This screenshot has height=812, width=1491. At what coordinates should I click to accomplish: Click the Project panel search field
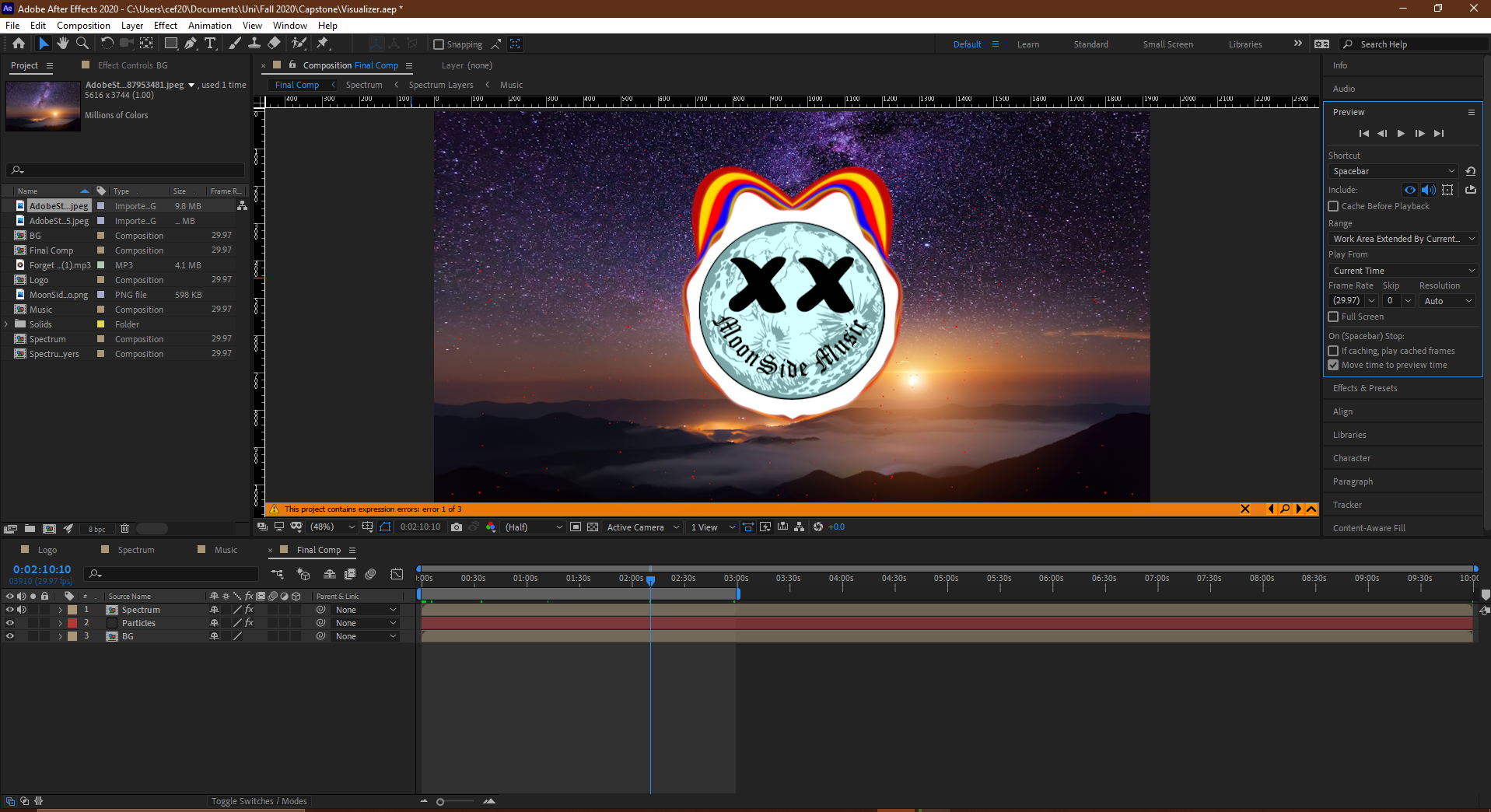pyautogui.click(x=128, y=170)
